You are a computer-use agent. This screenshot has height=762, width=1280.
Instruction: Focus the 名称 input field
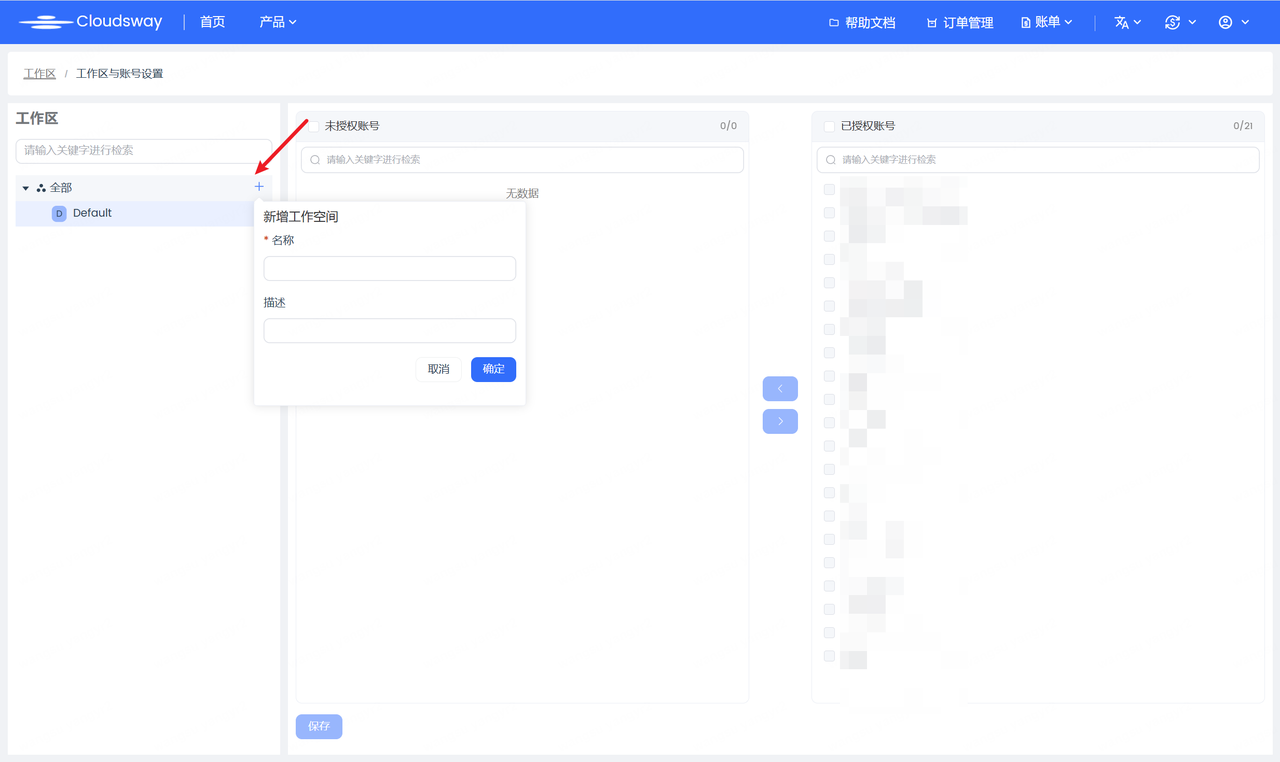(389, 268)
